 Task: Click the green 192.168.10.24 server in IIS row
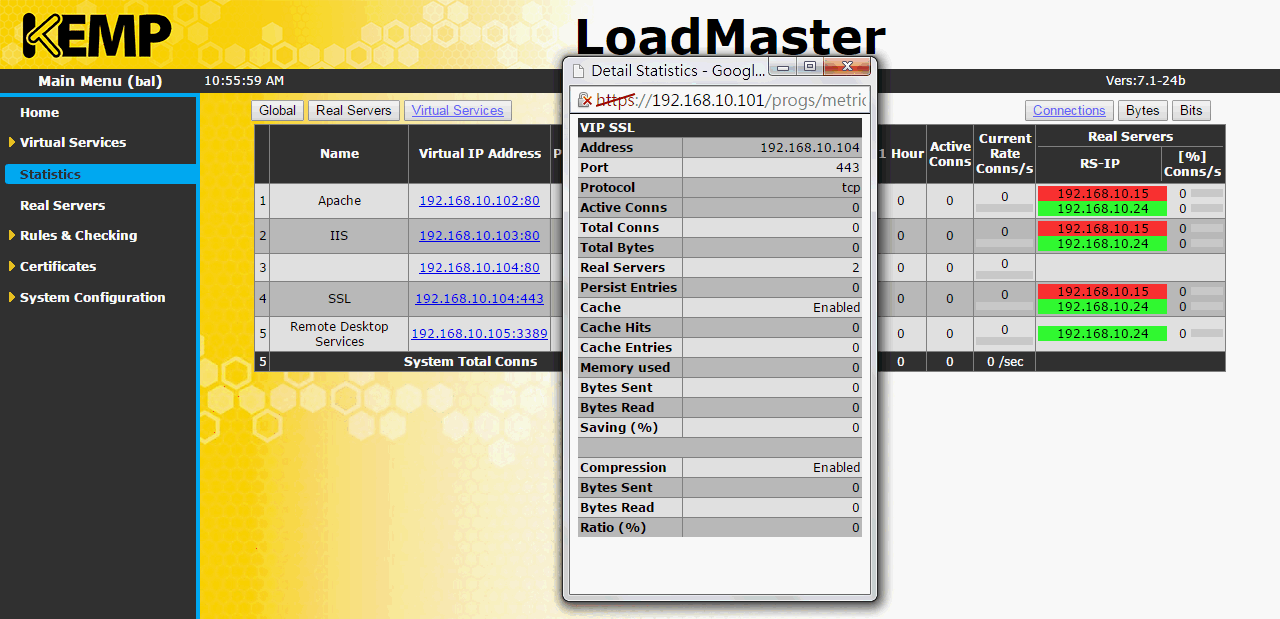(1102, 244)
